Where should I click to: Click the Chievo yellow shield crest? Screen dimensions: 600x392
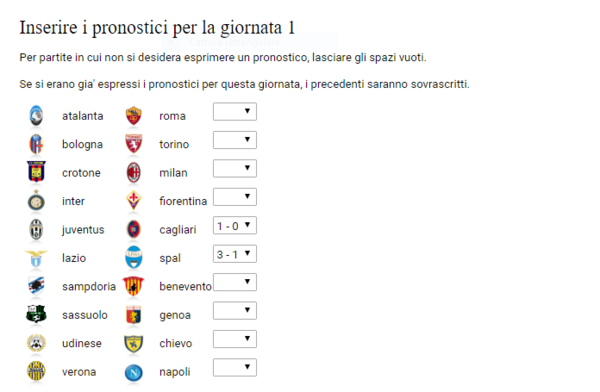coord(134,343)
